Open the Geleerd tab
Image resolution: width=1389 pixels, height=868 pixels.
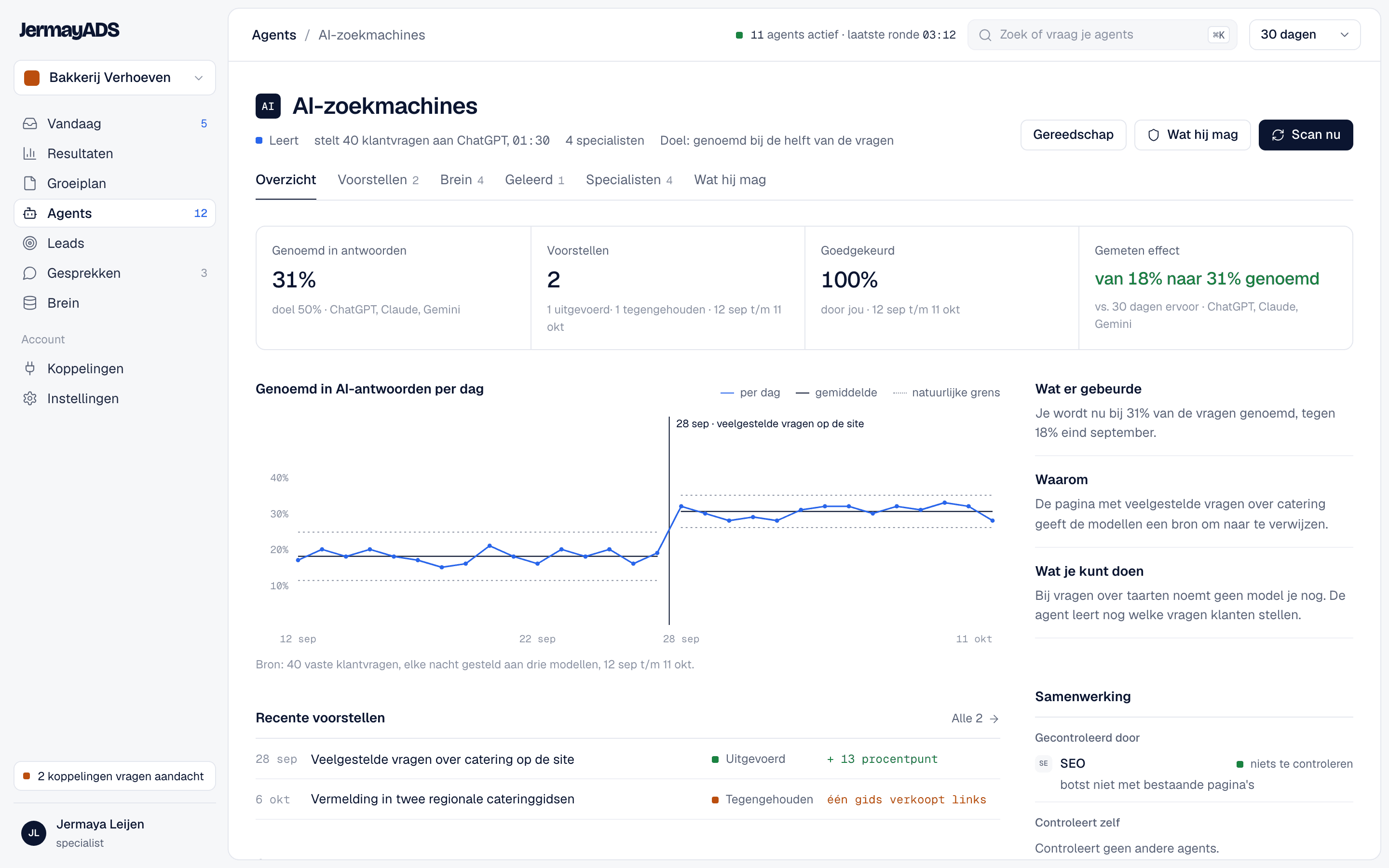[x=534, y=180]
